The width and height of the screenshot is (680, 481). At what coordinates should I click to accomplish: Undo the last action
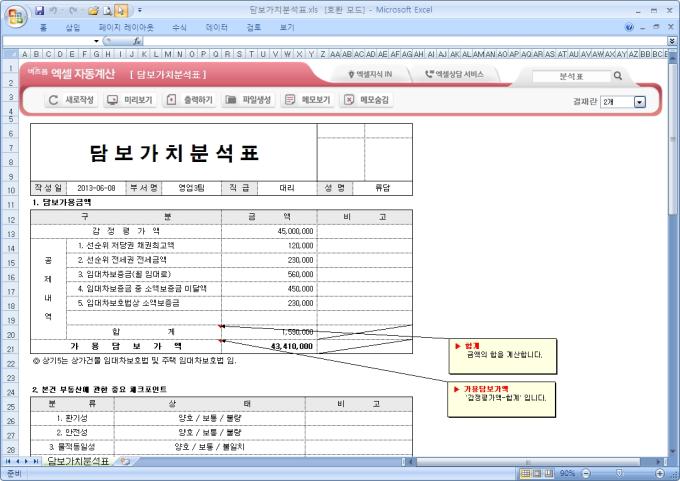point(54,11)
